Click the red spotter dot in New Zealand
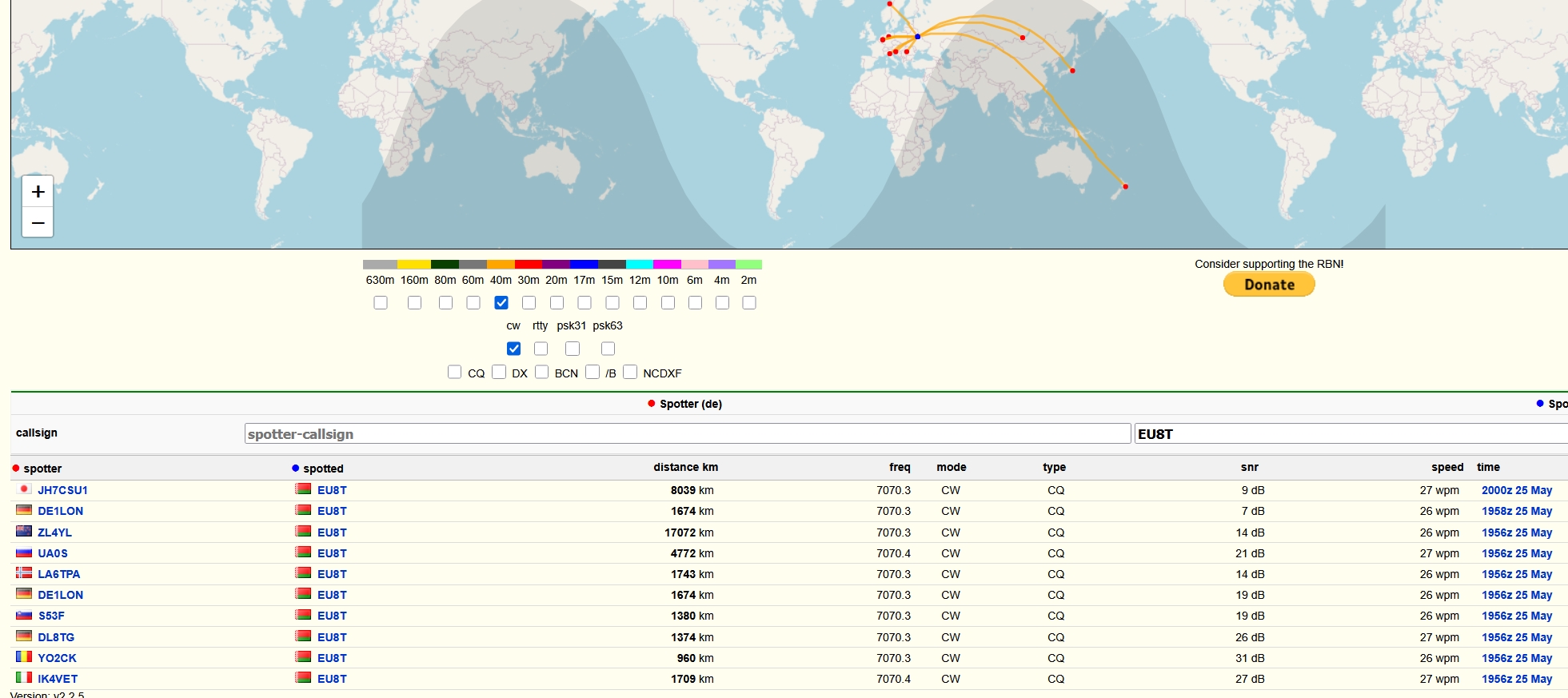This screenshot has width=1568, height=698. click(1125, 186)
